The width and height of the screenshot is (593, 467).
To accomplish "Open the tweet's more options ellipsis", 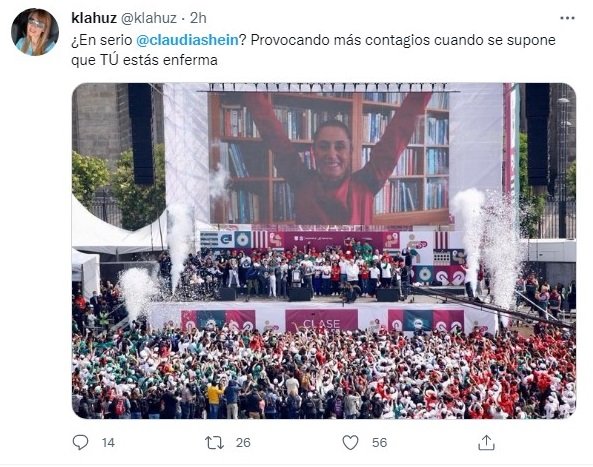I will tap(567, 18).
